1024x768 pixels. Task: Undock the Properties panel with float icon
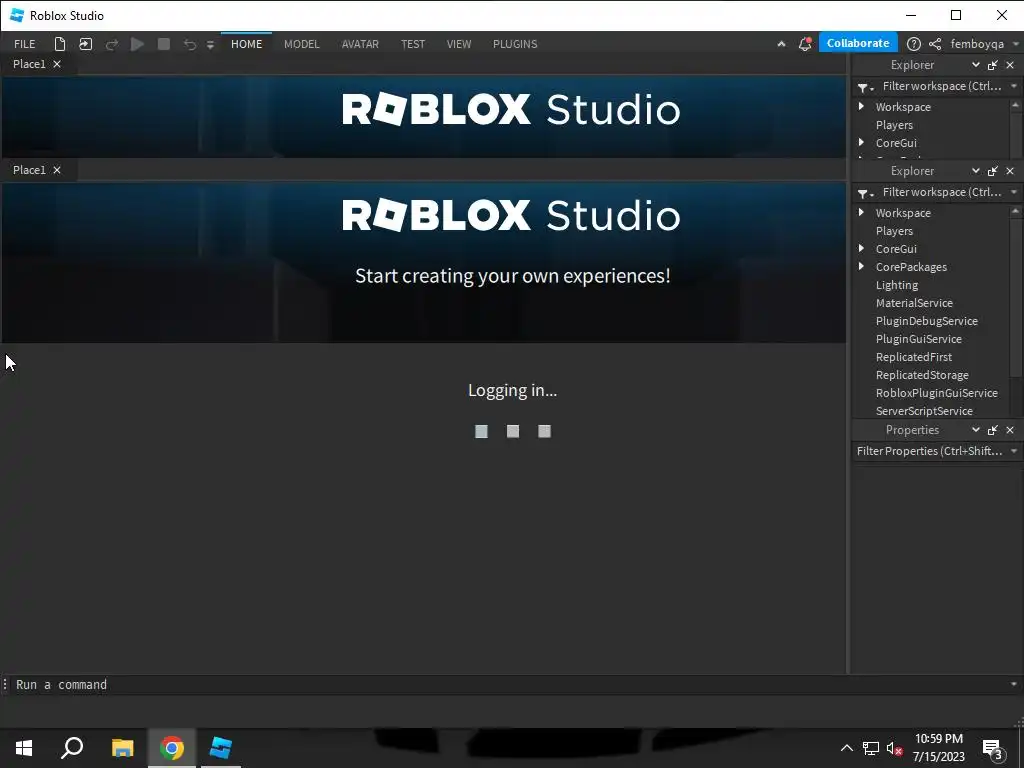993,430
